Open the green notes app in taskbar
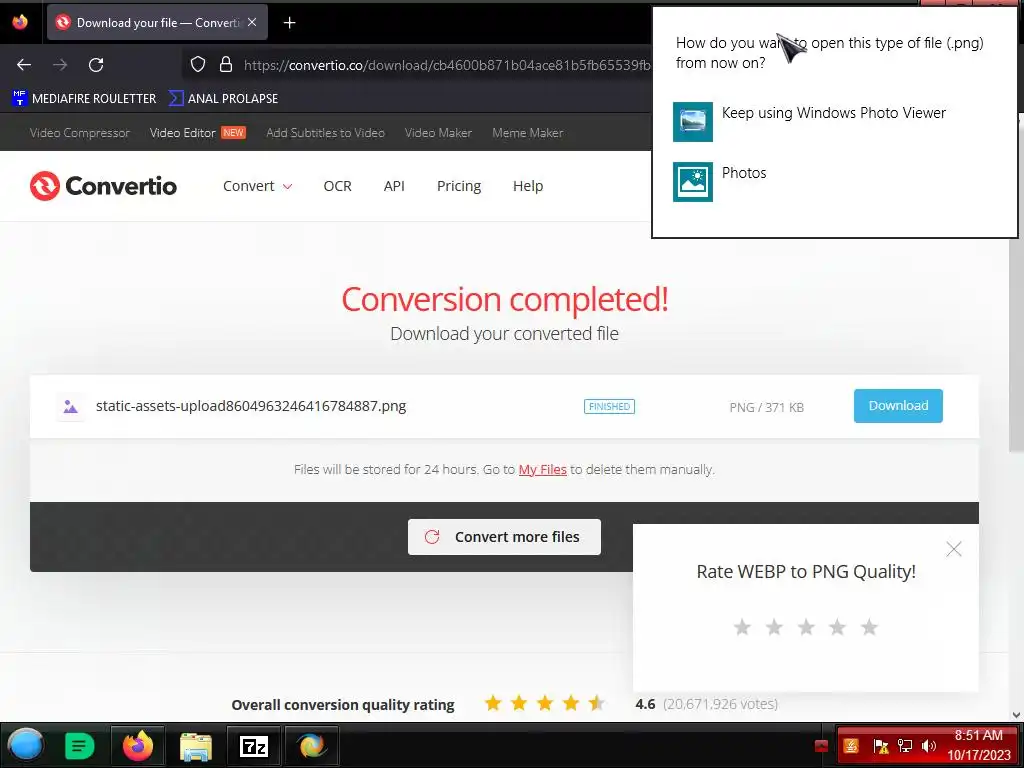 80,746
